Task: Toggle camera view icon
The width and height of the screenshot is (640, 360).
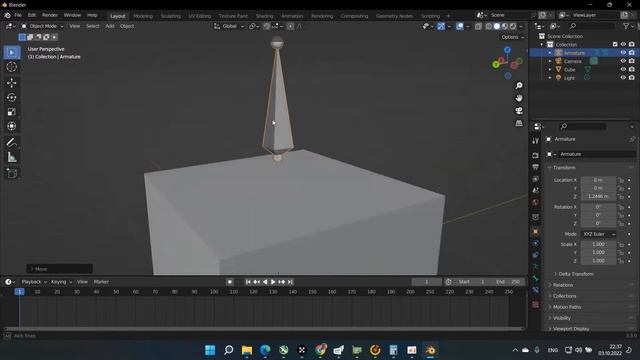Action: click(519, 111)
